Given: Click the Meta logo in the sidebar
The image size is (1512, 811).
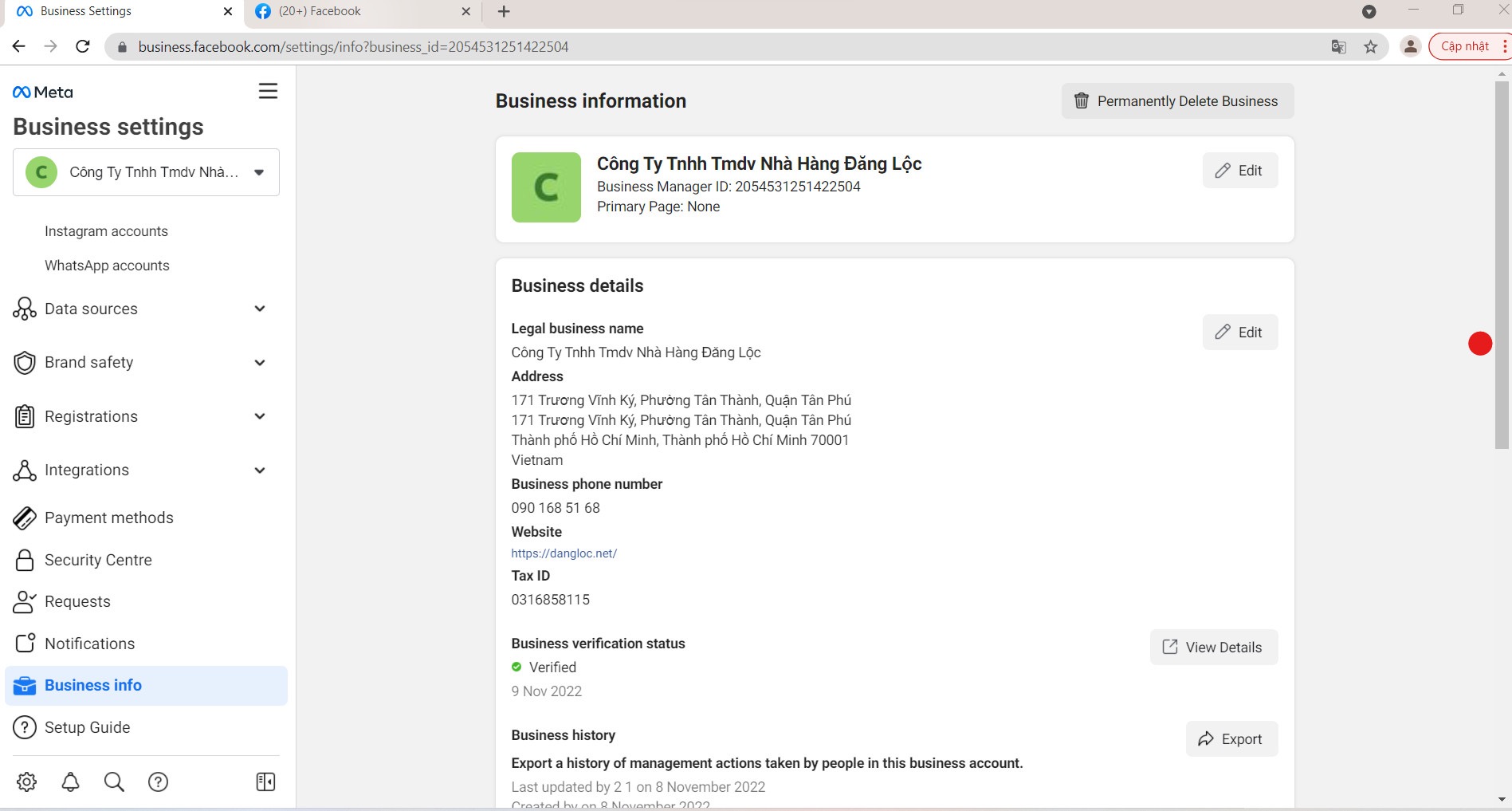Looking at the screenshot, I should 43,93.
